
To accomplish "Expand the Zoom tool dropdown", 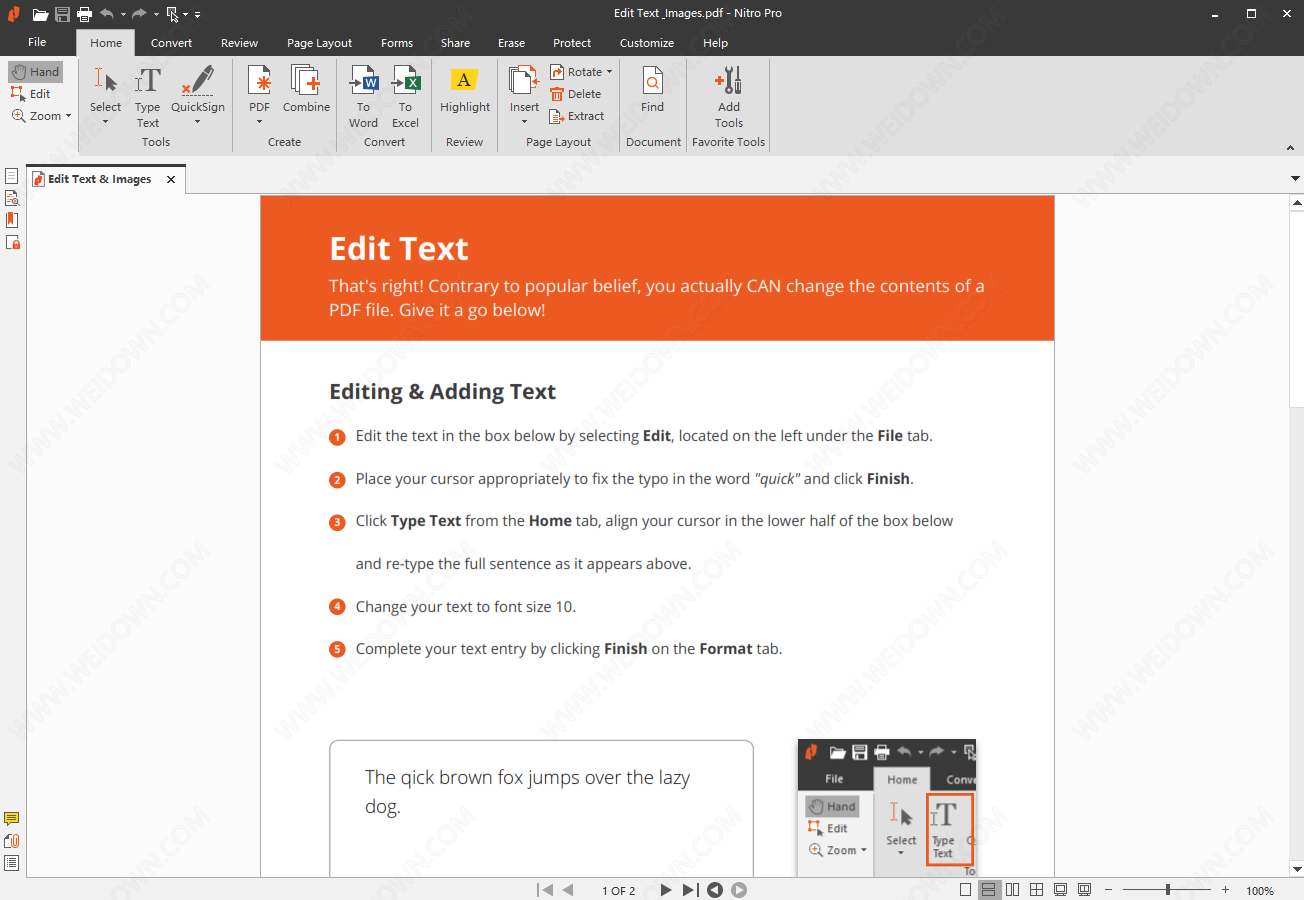I will (68, 116).
